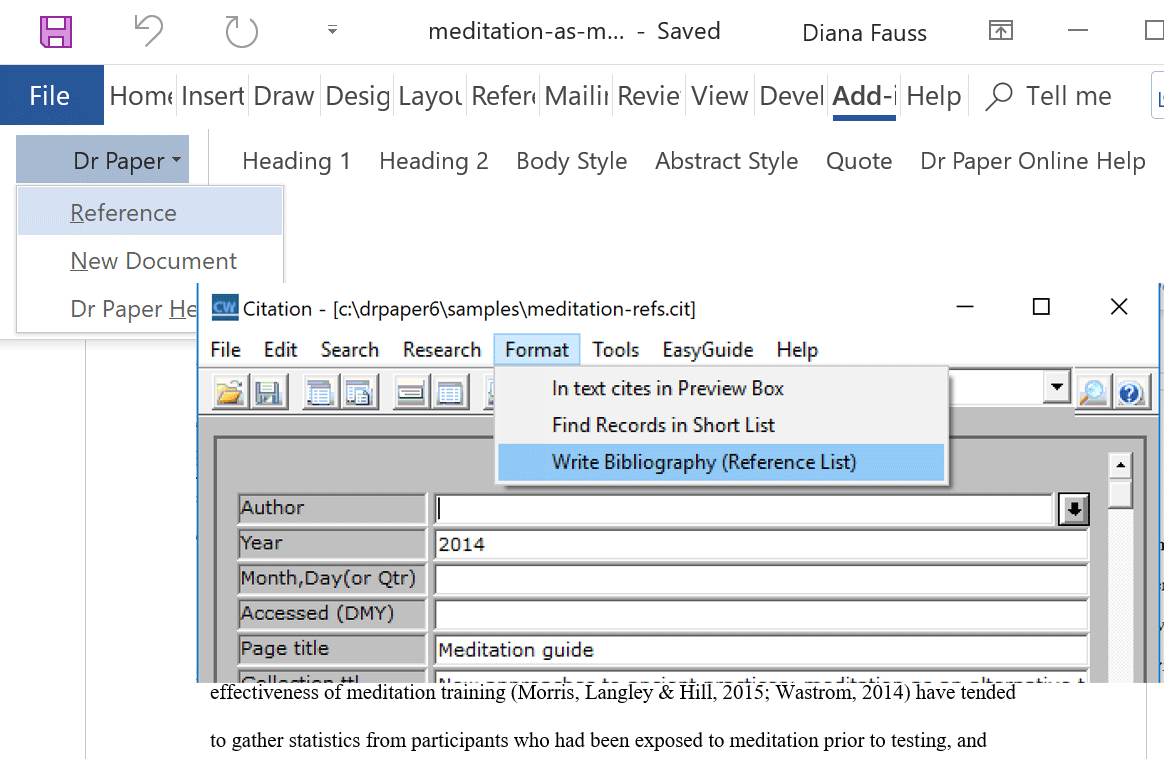Click the open folder icon in Citation toolbar
1164x759 pixels.
pos(230,393)
